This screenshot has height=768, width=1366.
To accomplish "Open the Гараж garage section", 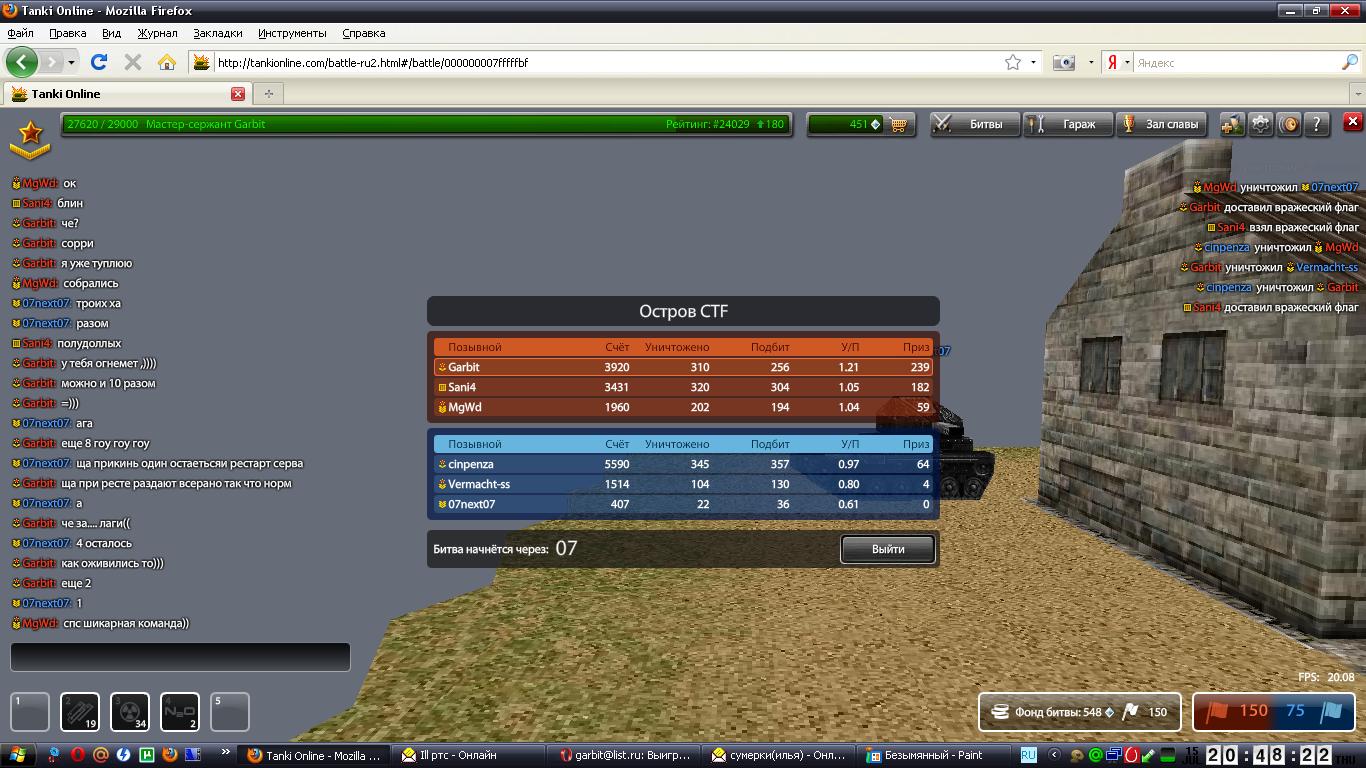I will (1067, 124).
